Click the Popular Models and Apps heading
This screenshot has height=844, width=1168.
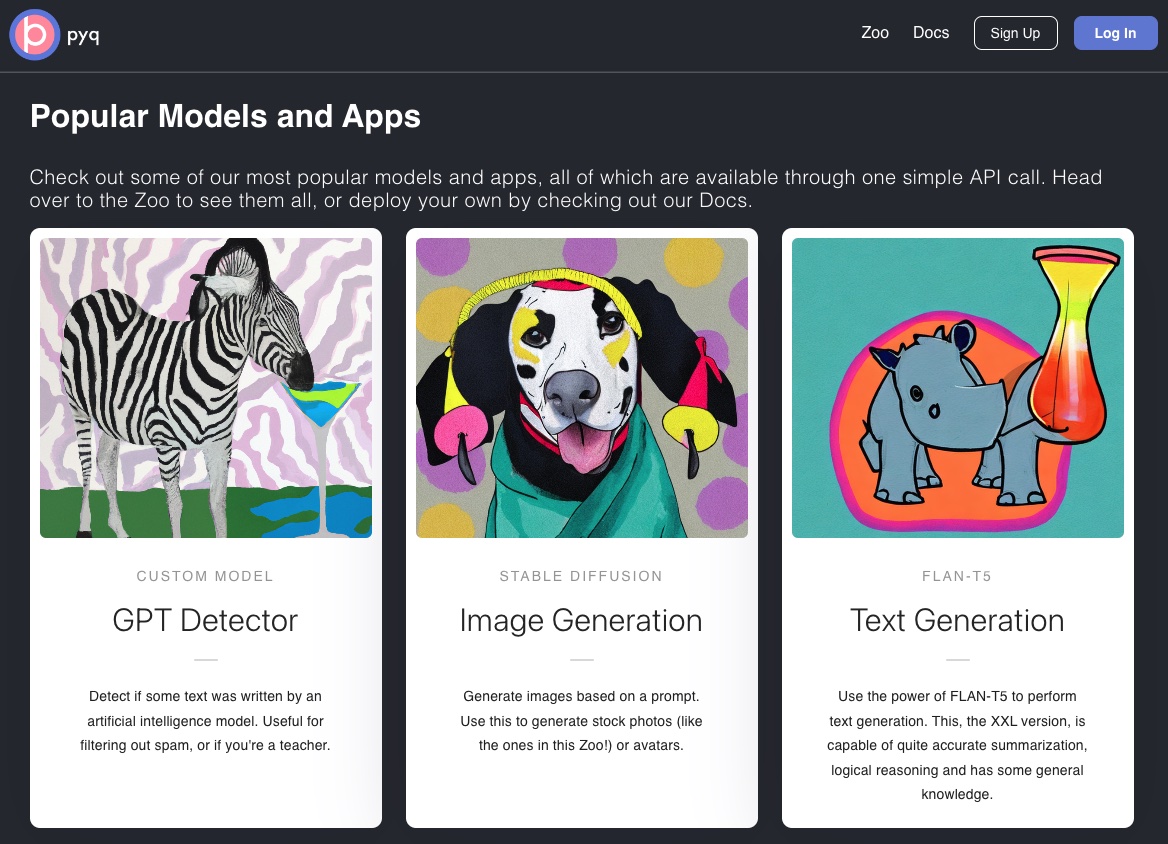pyautogui.click(x=225, y=116)
